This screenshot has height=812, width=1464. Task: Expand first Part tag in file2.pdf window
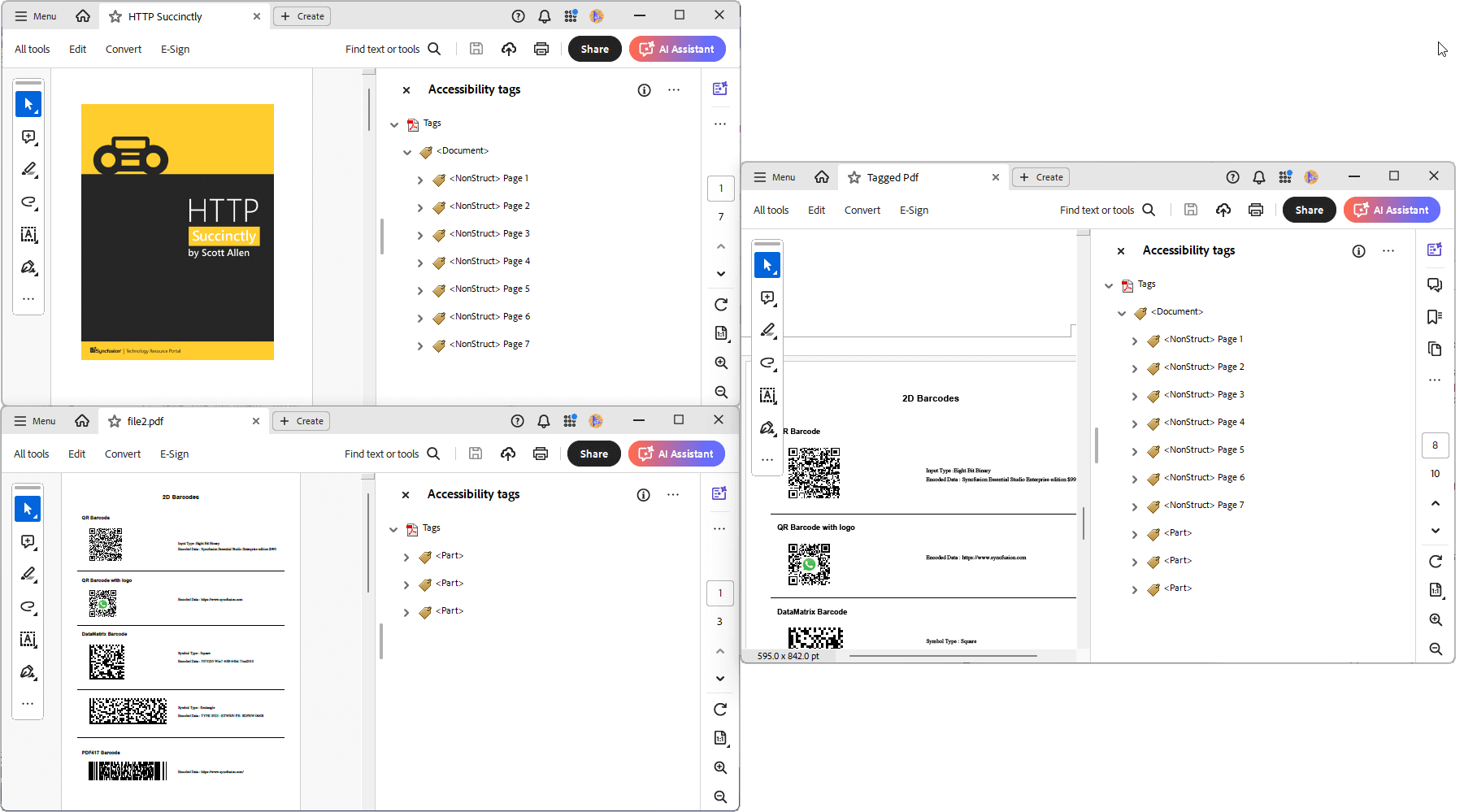pos(406,557)
